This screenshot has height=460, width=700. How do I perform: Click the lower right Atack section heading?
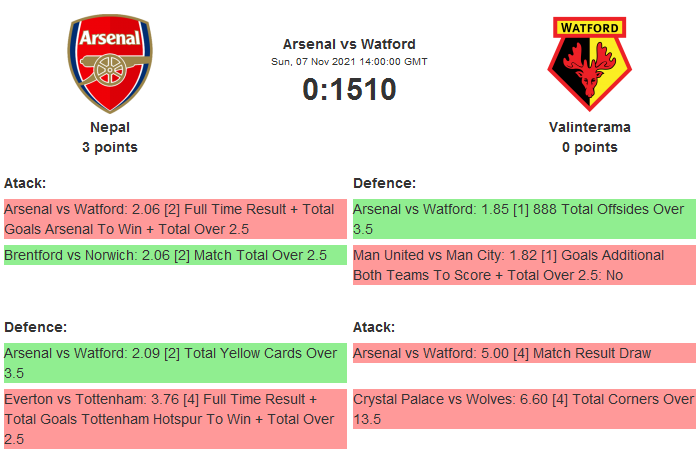coord(374,327)
